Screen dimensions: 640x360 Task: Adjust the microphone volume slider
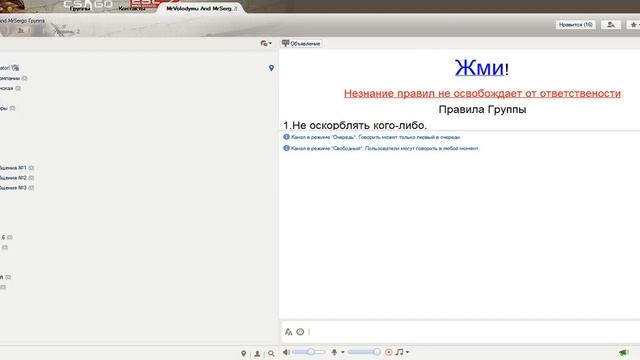pyautogui.click(x=364, y=352)
